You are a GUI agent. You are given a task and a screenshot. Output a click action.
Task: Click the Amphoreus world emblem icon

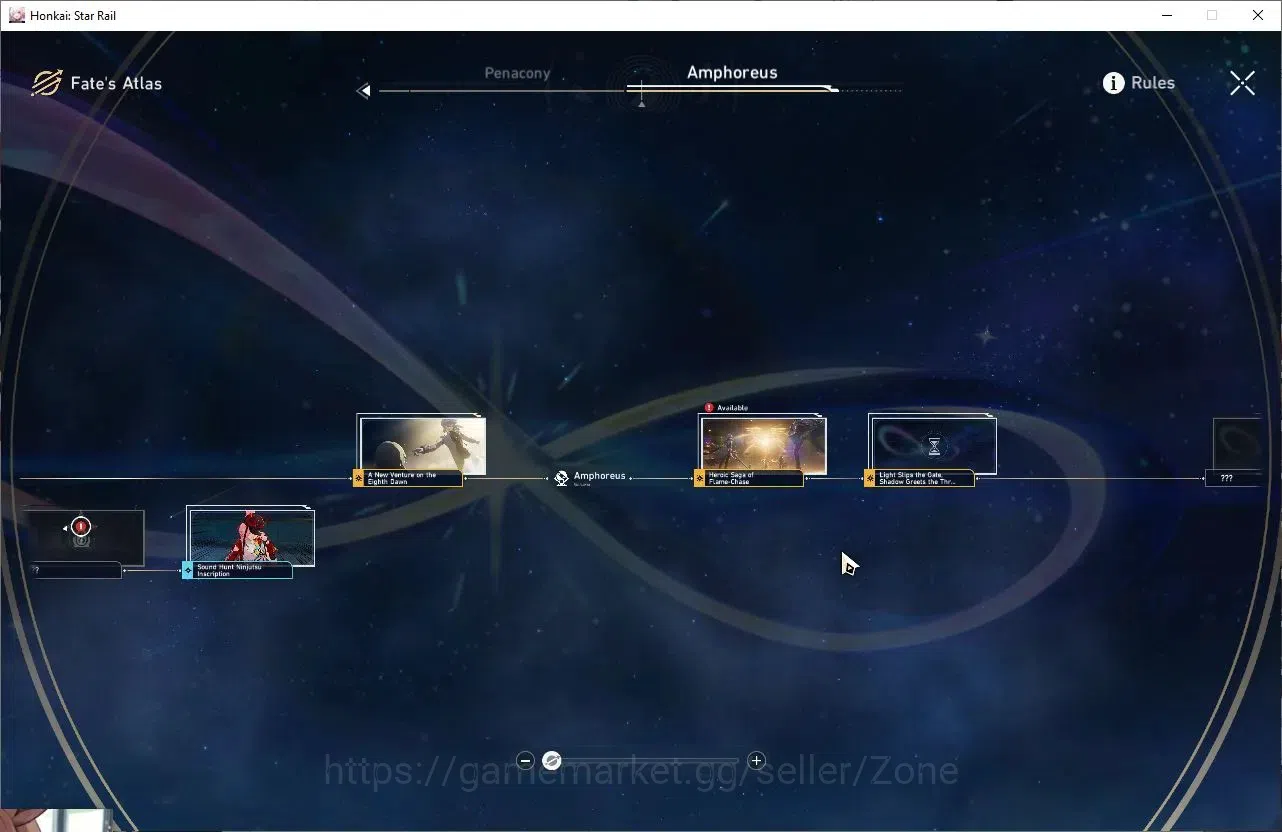tap(561, 478)
